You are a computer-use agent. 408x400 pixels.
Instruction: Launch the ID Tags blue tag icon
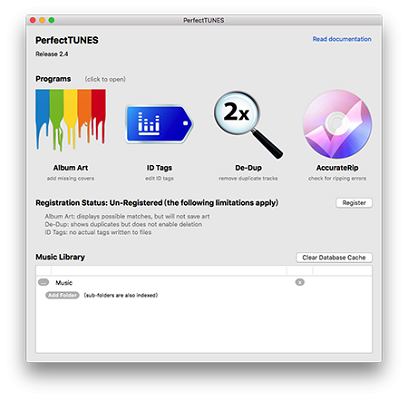tap(159, 124)
